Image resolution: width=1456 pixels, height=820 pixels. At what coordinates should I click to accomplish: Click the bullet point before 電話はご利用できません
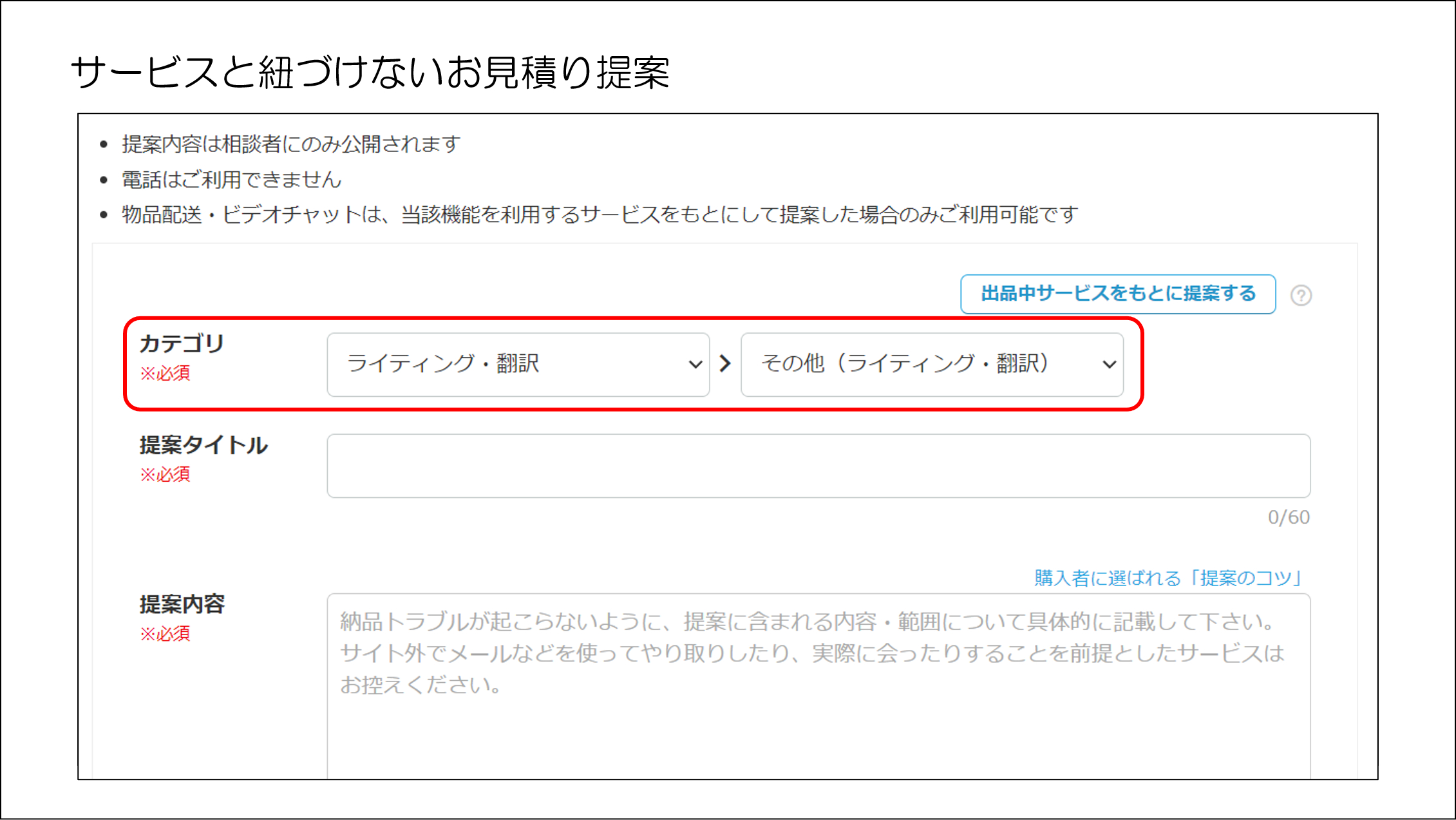click(x=105, y=180)
